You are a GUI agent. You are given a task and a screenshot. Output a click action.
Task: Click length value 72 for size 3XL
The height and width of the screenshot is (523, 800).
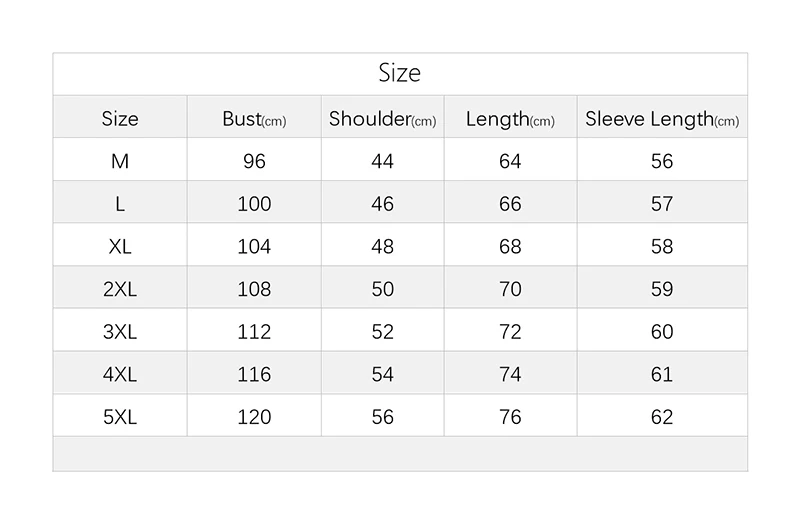coord(510,331)
